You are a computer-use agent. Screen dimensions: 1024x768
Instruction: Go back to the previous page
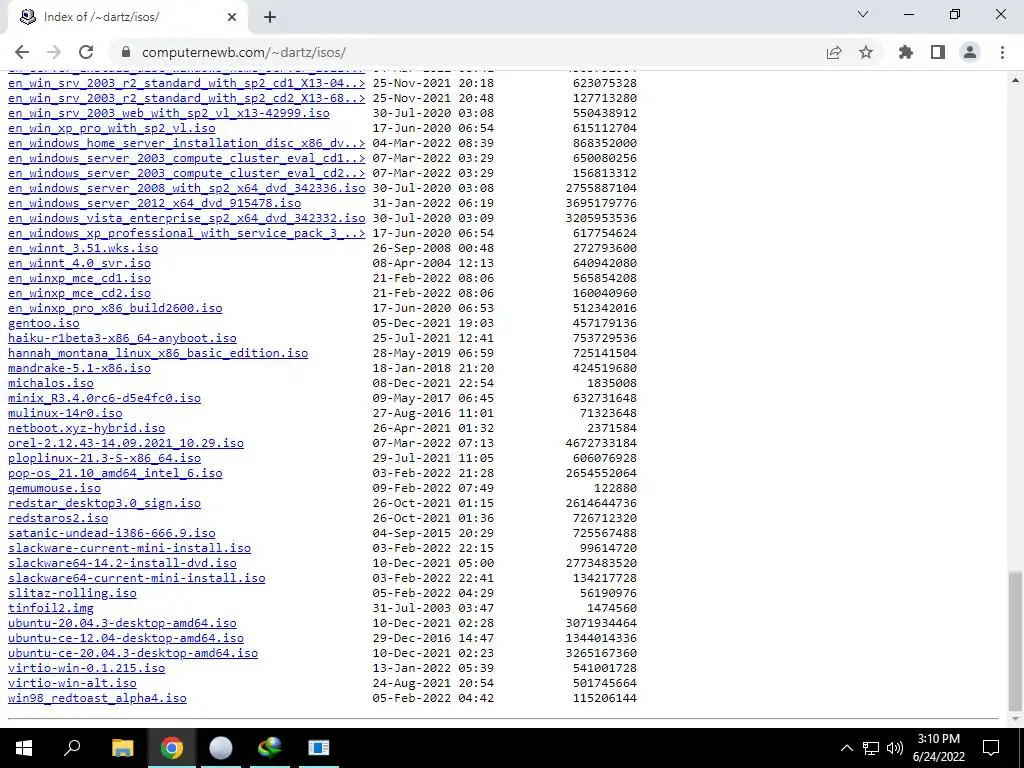22,52
